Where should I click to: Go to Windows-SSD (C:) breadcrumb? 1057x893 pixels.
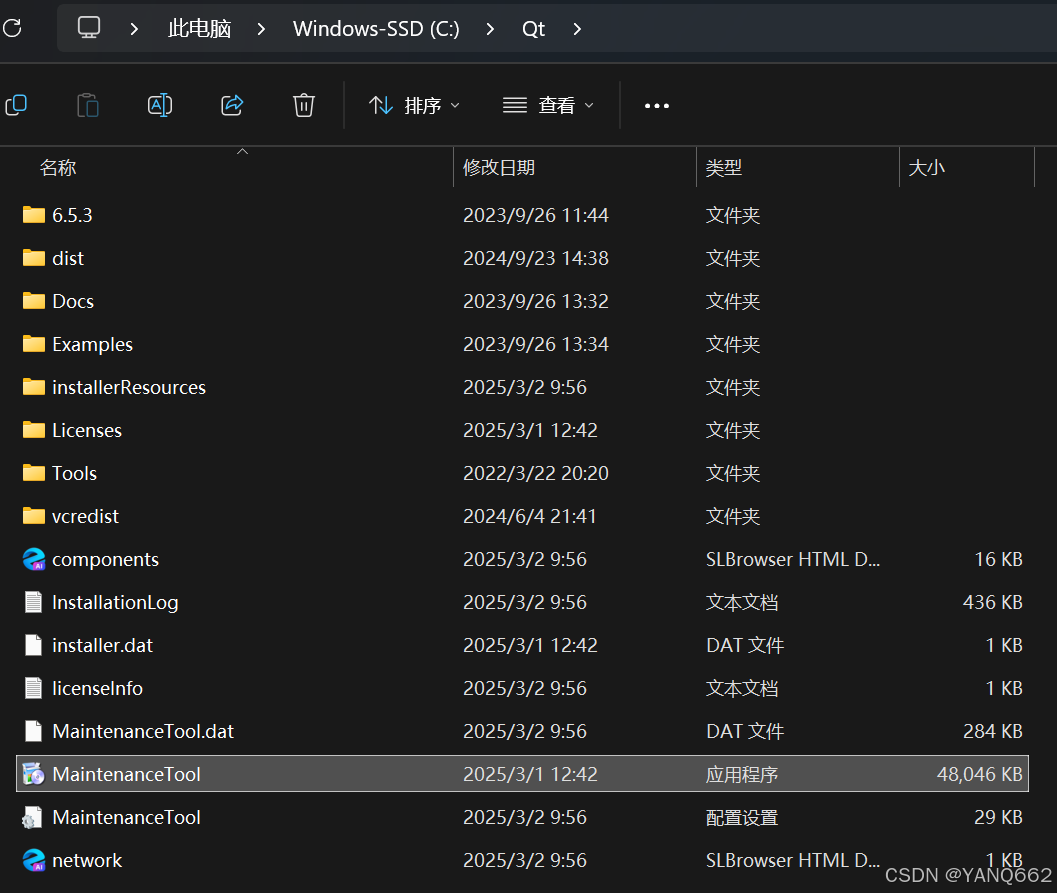click(376, 29)
